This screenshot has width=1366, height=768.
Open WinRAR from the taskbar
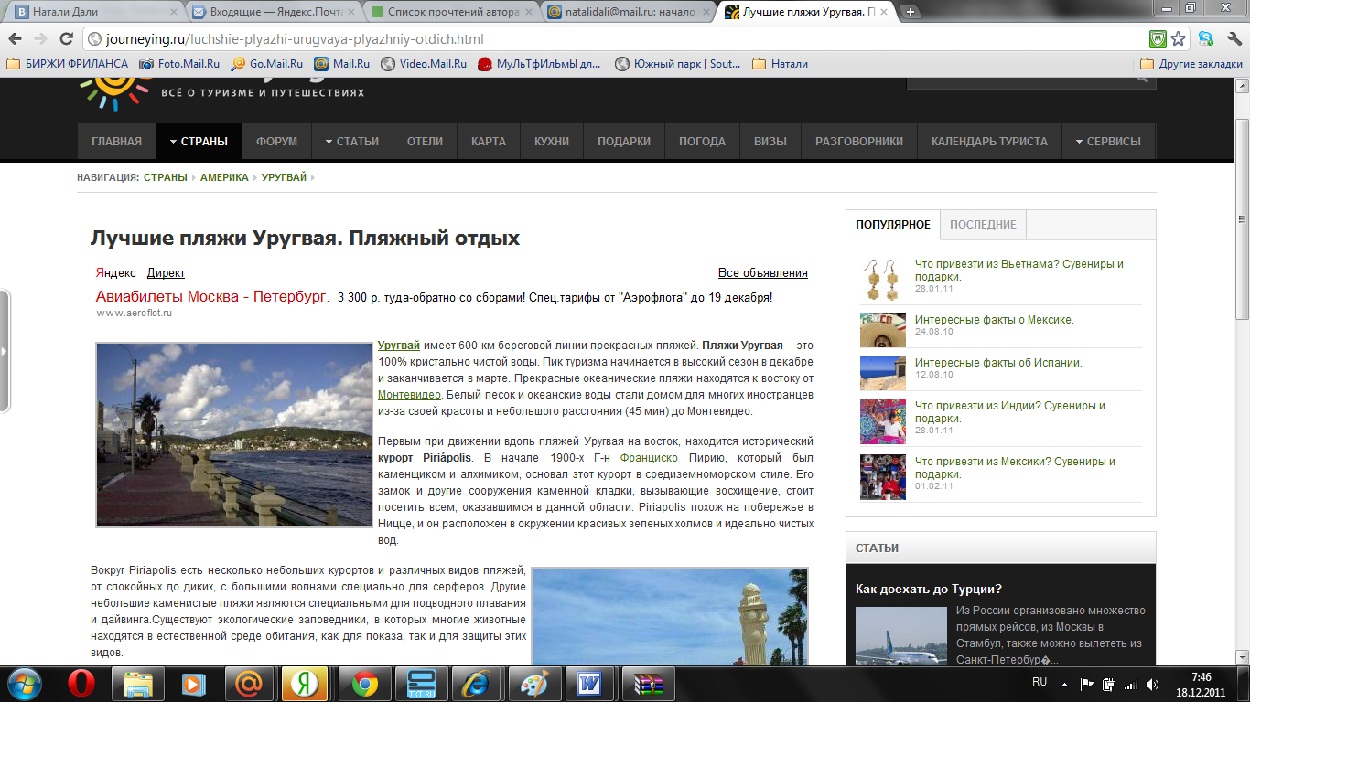coord(648,685)
